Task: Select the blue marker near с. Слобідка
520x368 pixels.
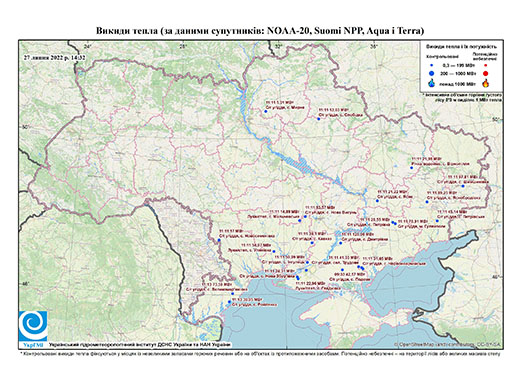Action: (319, 119)
